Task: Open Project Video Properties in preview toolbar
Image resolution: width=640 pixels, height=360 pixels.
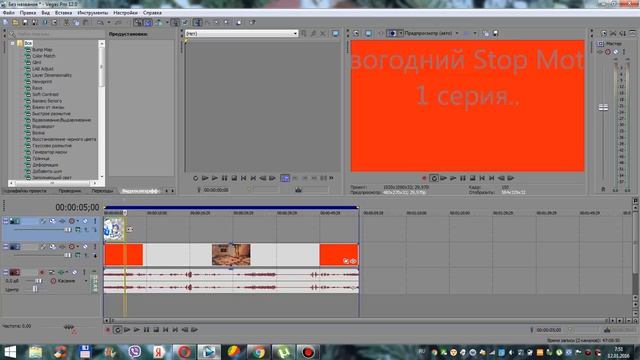Action: [x=356, y=33]
